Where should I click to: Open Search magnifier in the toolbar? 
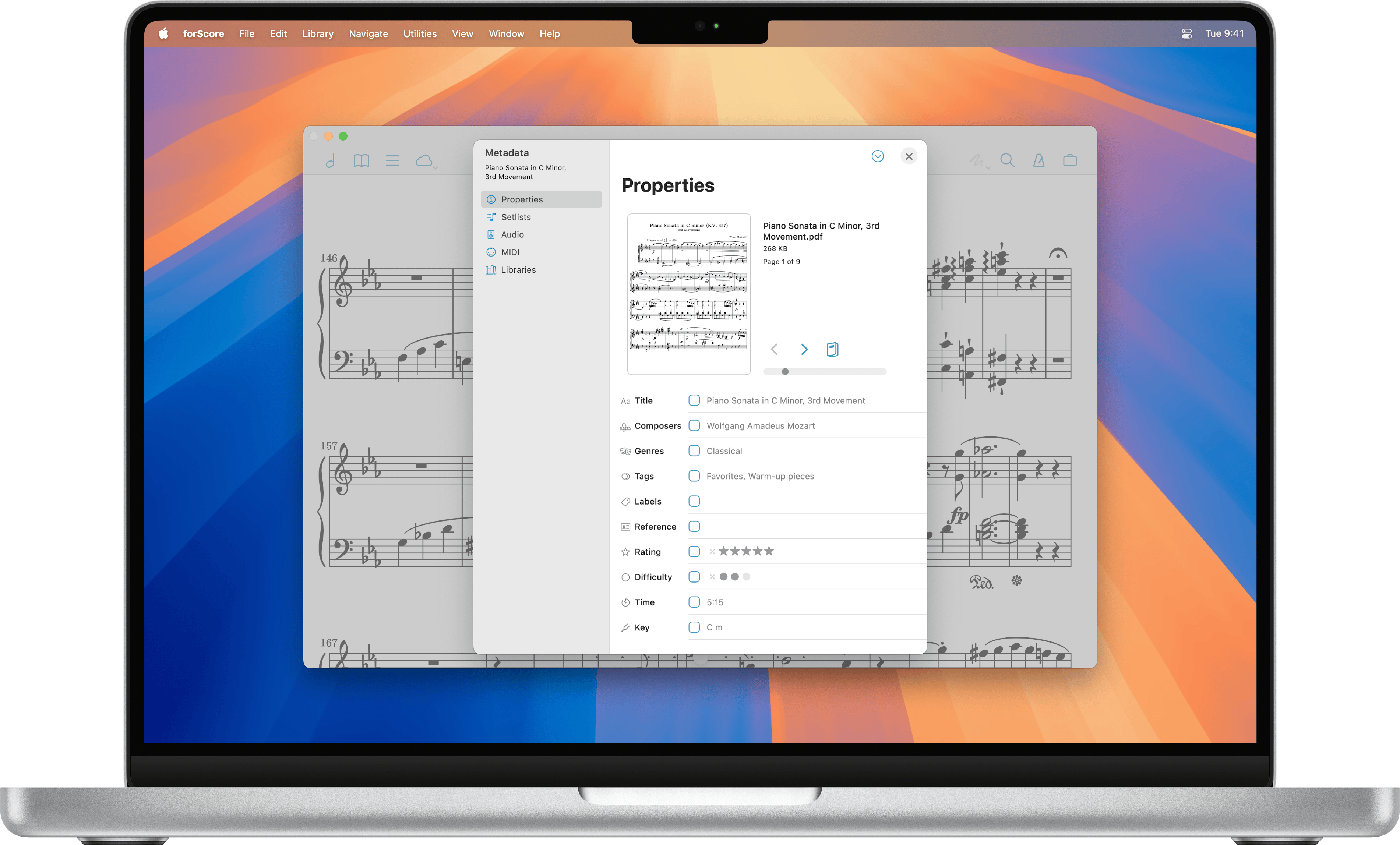click(1007, 161)
